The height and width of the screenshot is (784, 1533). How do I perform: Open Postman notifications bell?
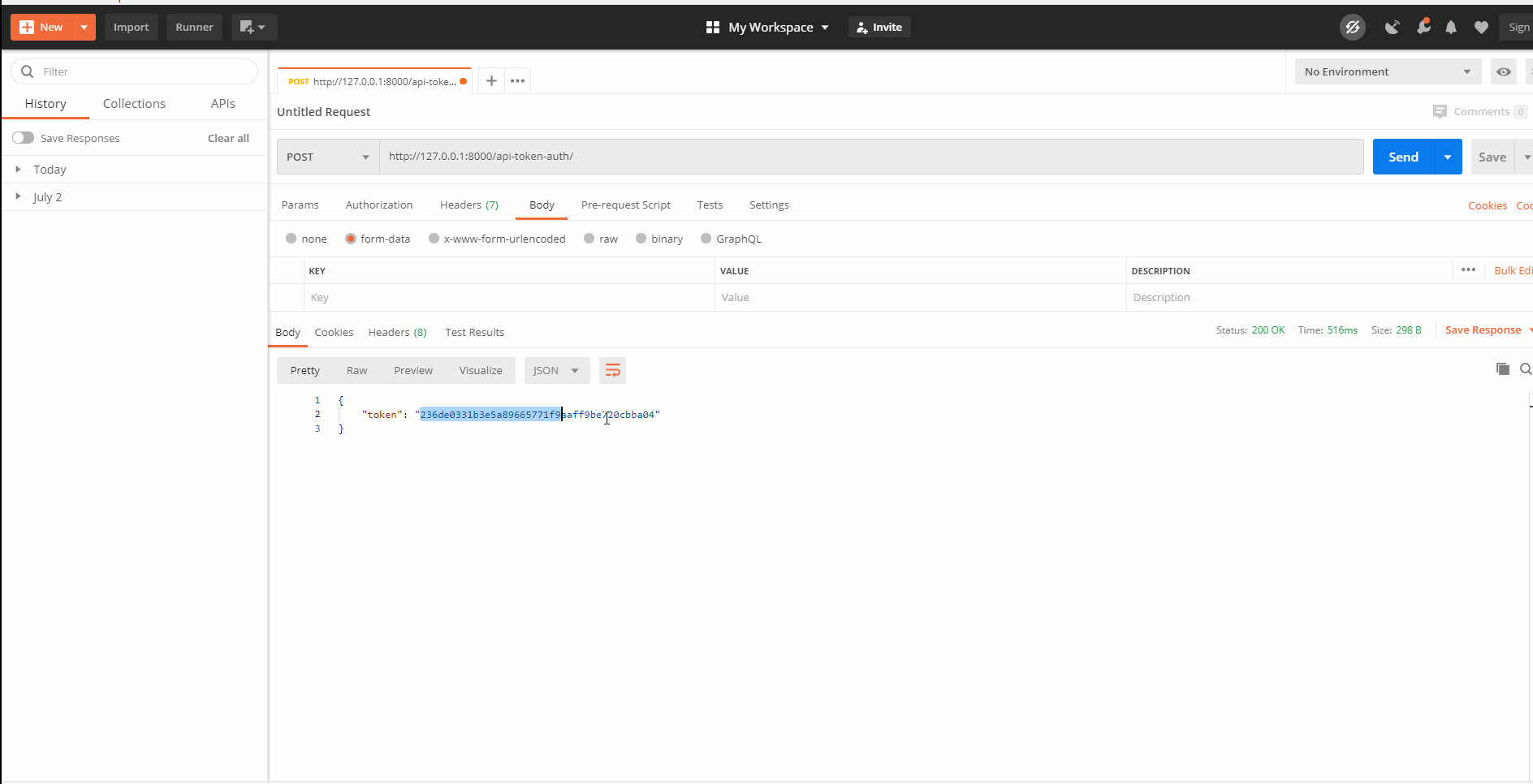coord(1451,27)
